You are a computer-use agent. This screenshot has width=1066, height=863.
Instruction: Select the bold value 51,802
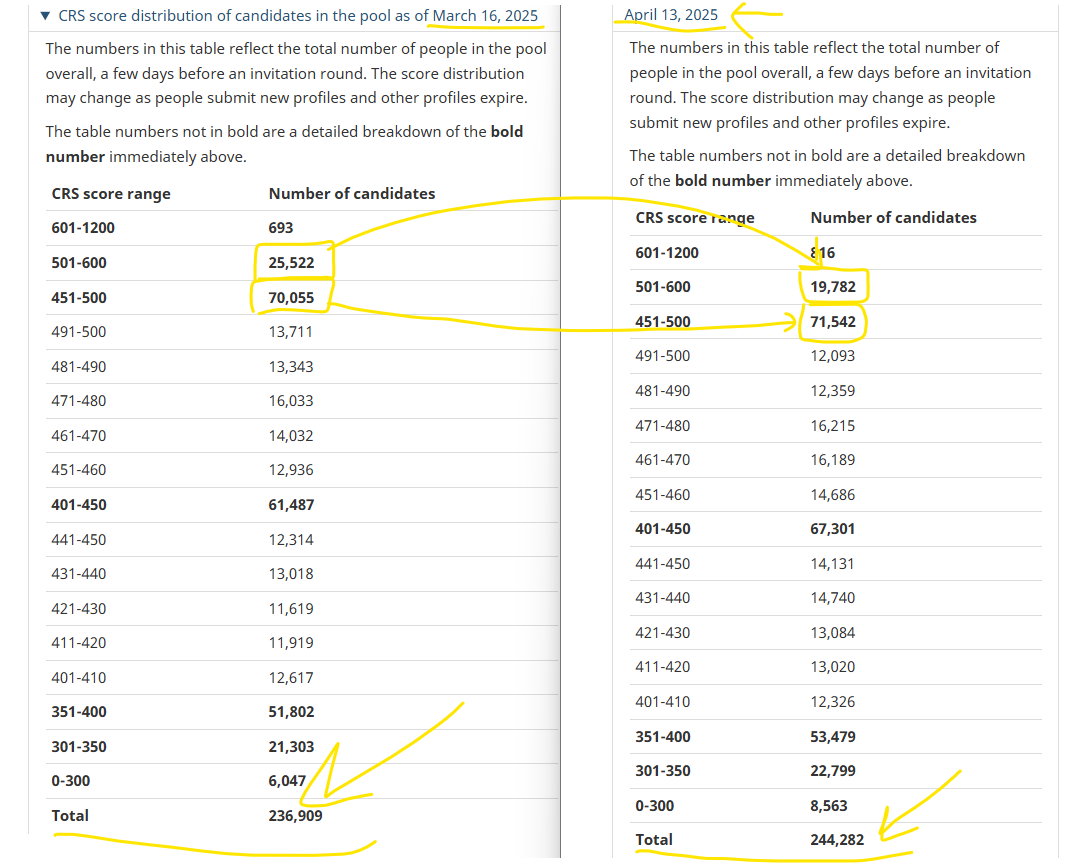click(x=291, y=712)
